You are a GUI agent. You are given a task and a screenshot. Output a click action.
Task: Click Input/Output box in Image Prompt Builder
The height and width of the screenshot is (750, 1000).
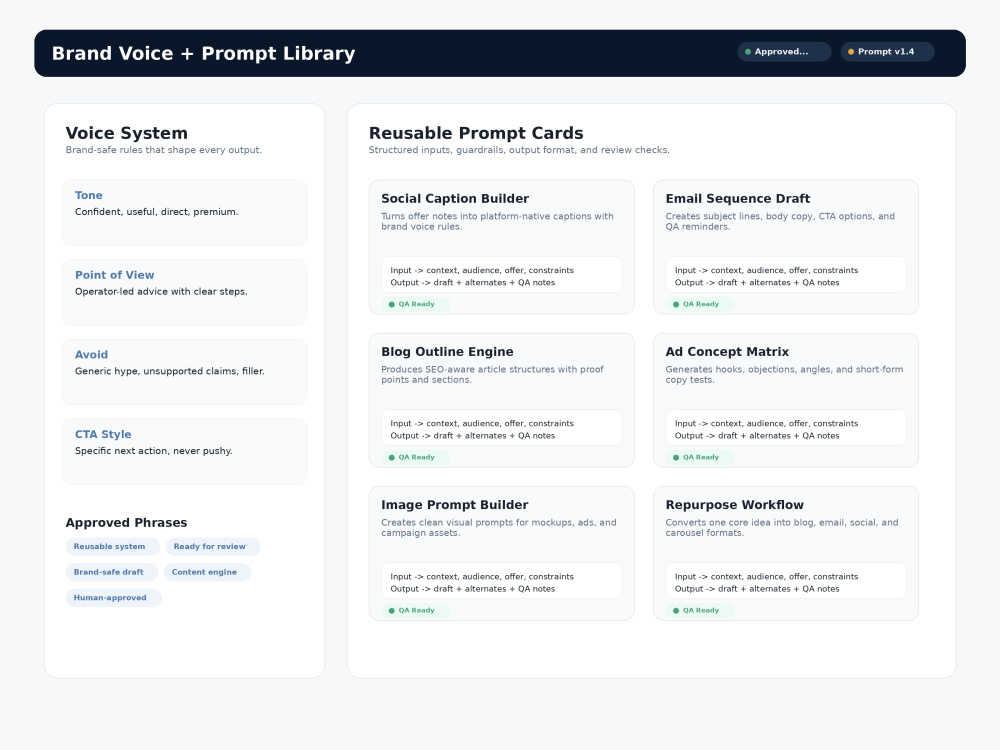pyautogui.click(x=501, y=581)
